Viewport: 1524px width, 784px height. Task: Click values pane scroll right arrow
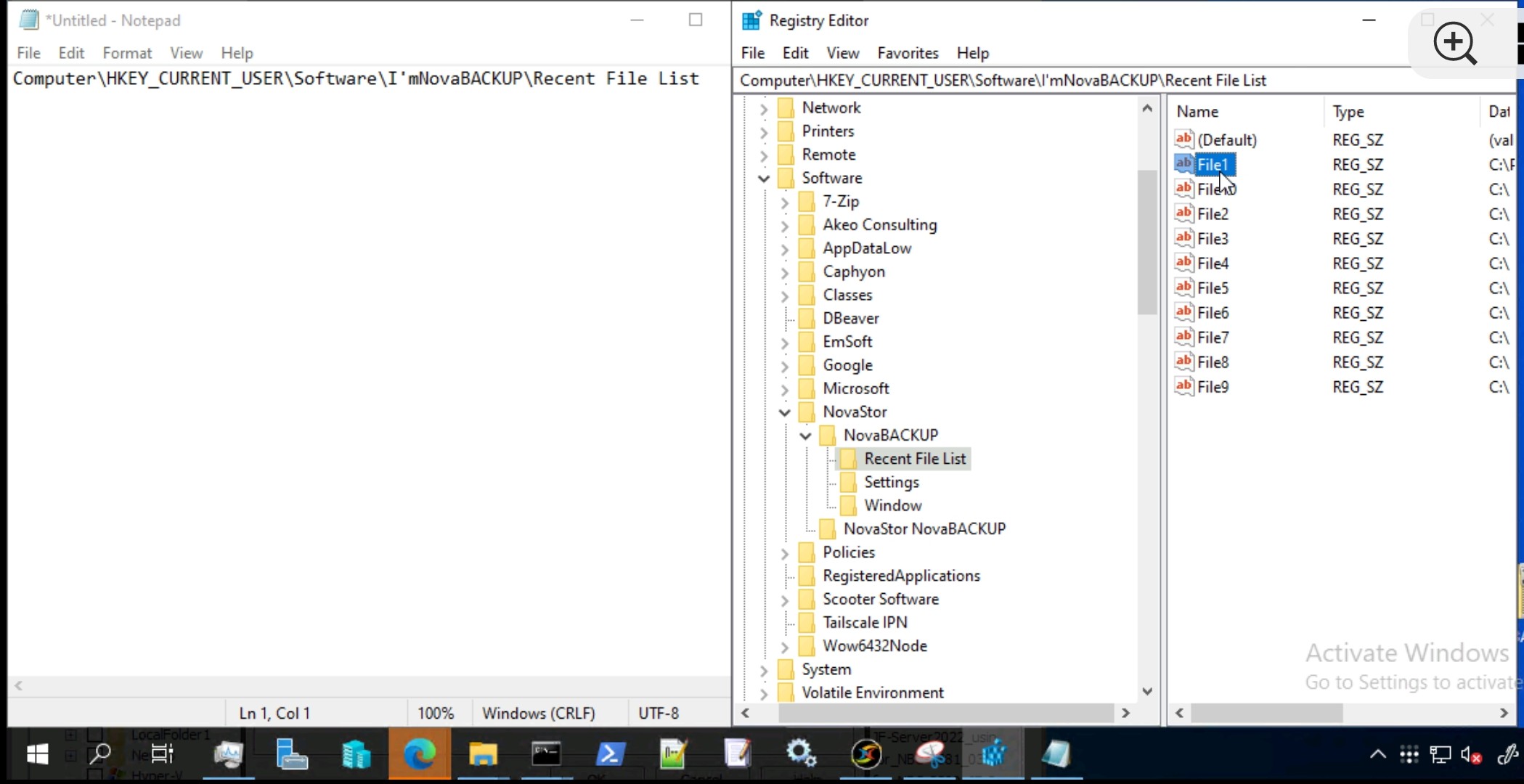[x=1504, y=714]
